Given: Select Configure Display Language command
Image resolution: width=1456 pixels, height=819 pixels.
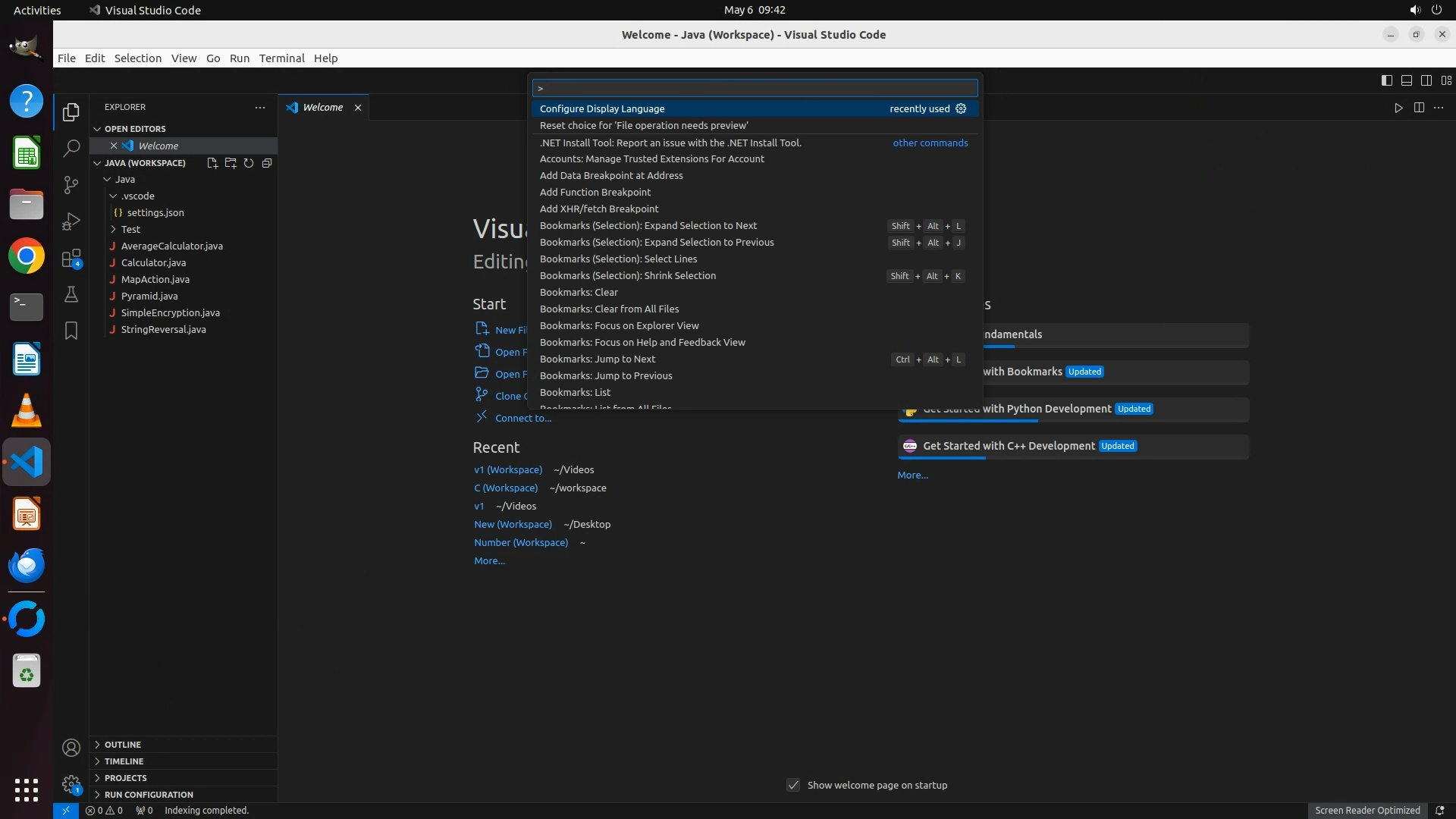Looking at the screenshot, I should 602,108.
